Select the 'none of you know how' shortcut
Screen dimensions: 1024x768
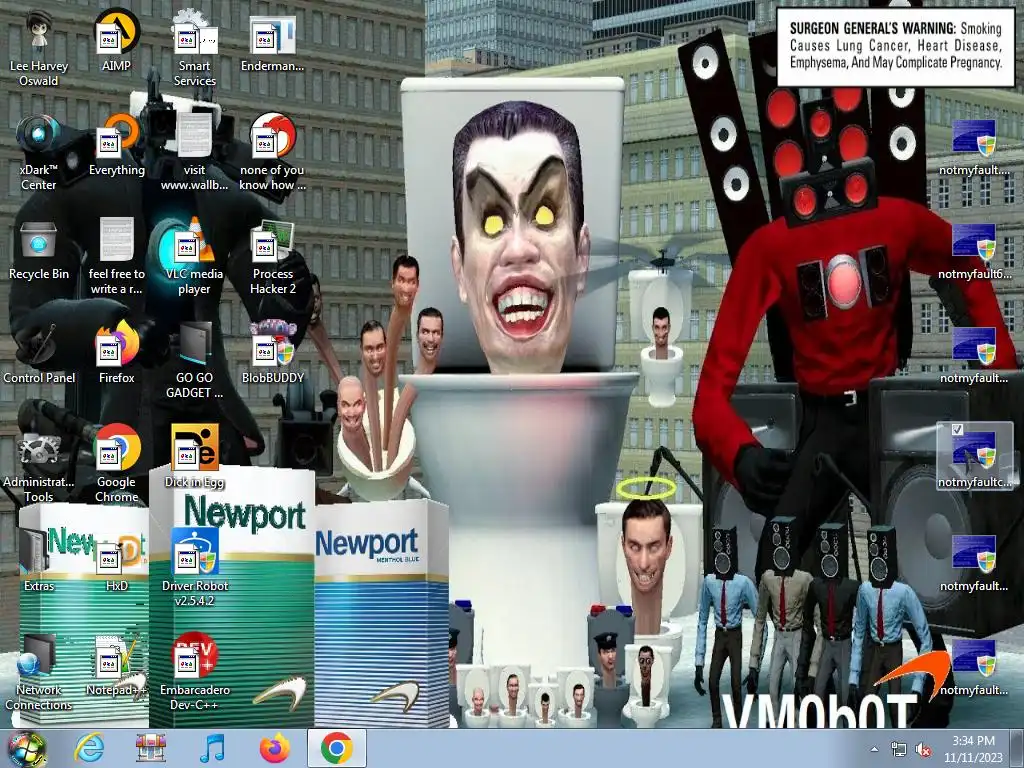point(272,153)
